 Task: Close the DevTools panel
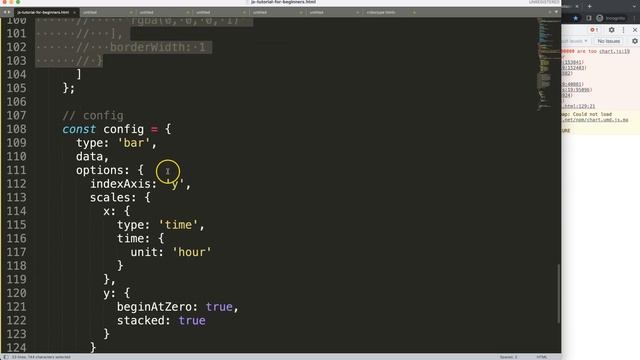pyautogui.click(x=635, y=30)
